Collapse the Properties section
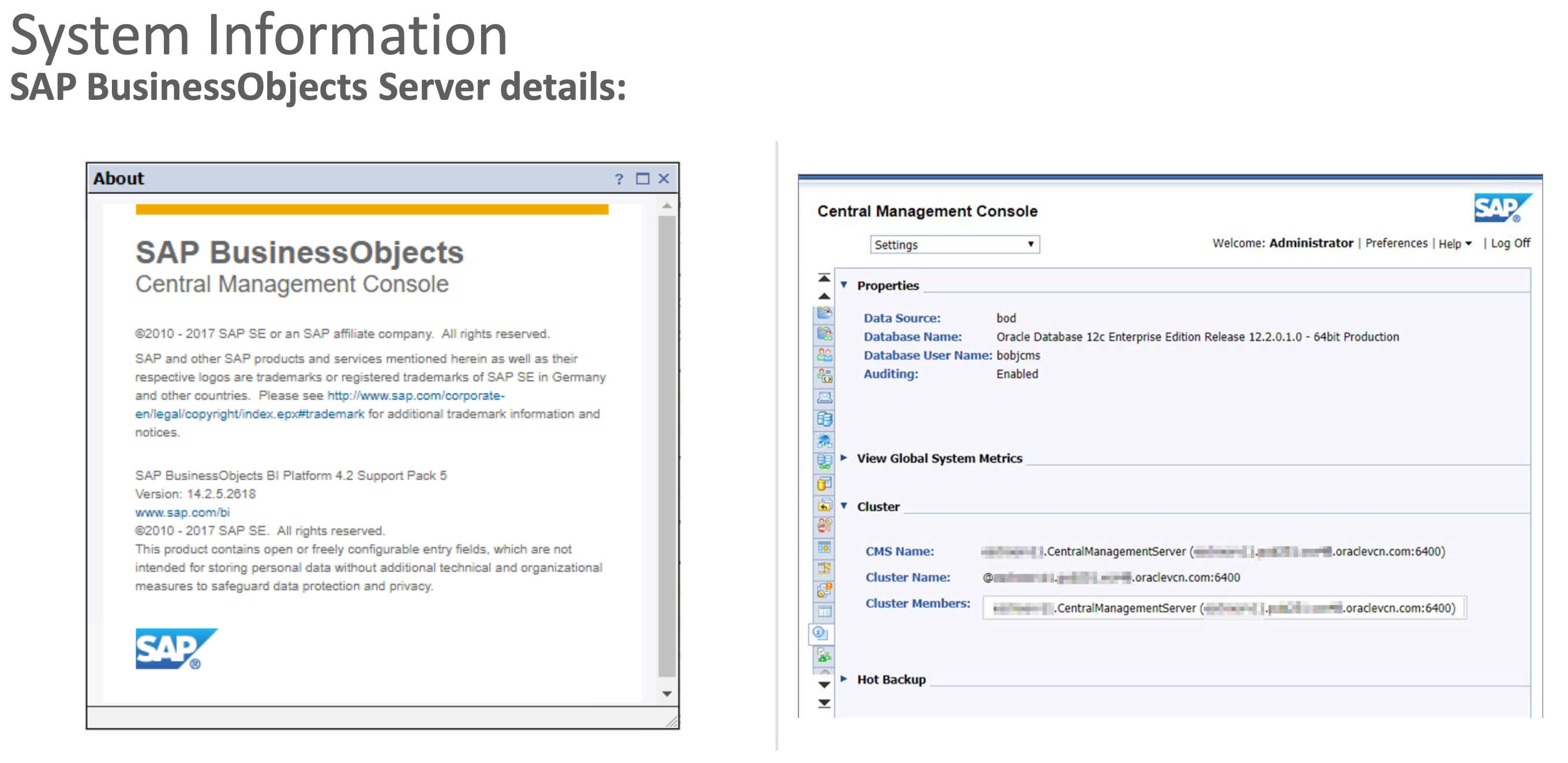Viewport: 1568px width, 763px height. click(843, 285)
